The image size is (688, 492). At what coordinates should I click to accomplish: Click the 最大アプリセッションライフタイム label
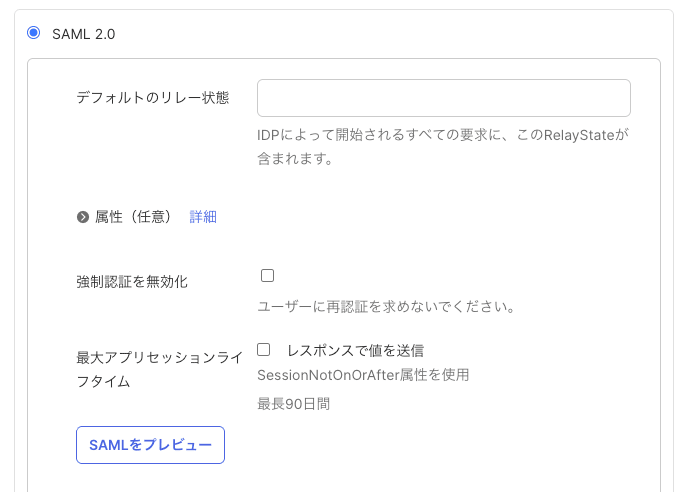click(x=159, y=357)
